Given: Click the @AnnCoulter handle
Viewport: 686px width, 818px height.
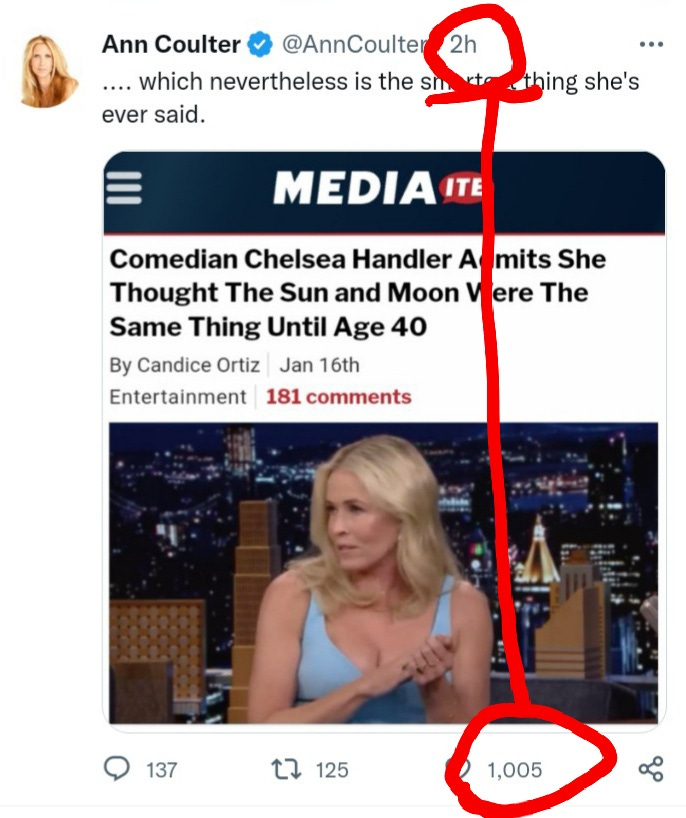Looking at the screenshot, I should point(355,44).
